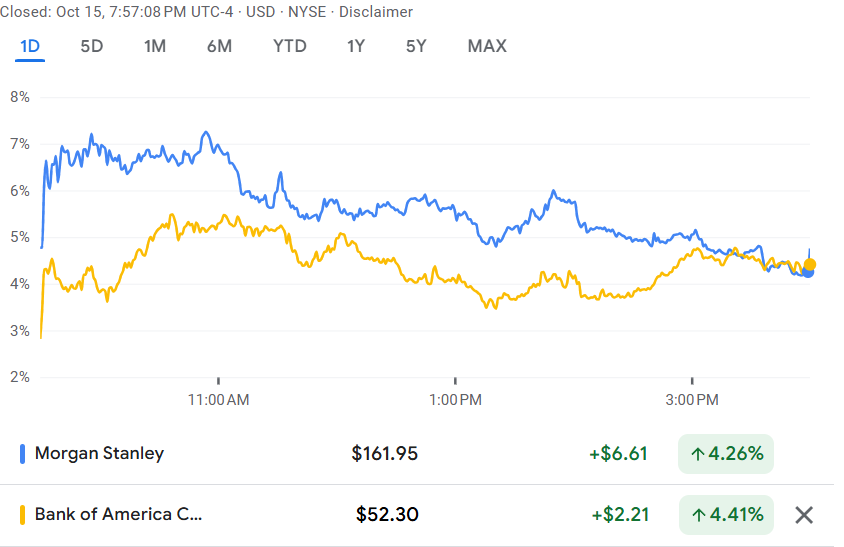Switch chart to 5Y range
Screen dimensions: 844x547
tap(417, 46)
